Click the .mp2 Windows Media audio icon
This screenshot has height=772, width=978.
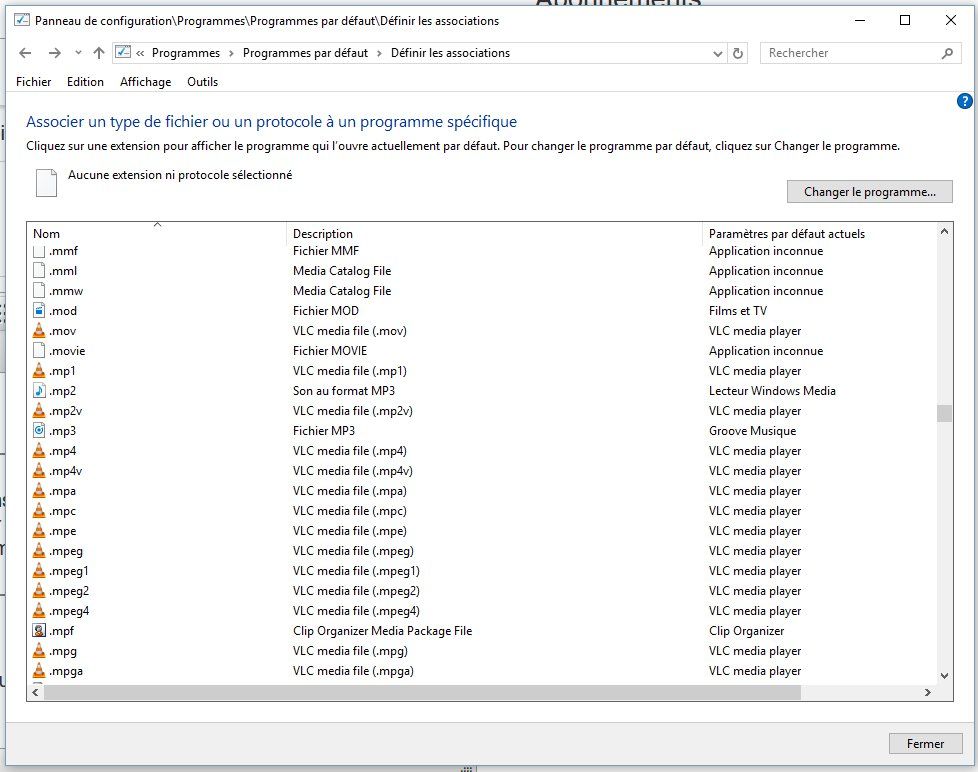coord(39,391)
